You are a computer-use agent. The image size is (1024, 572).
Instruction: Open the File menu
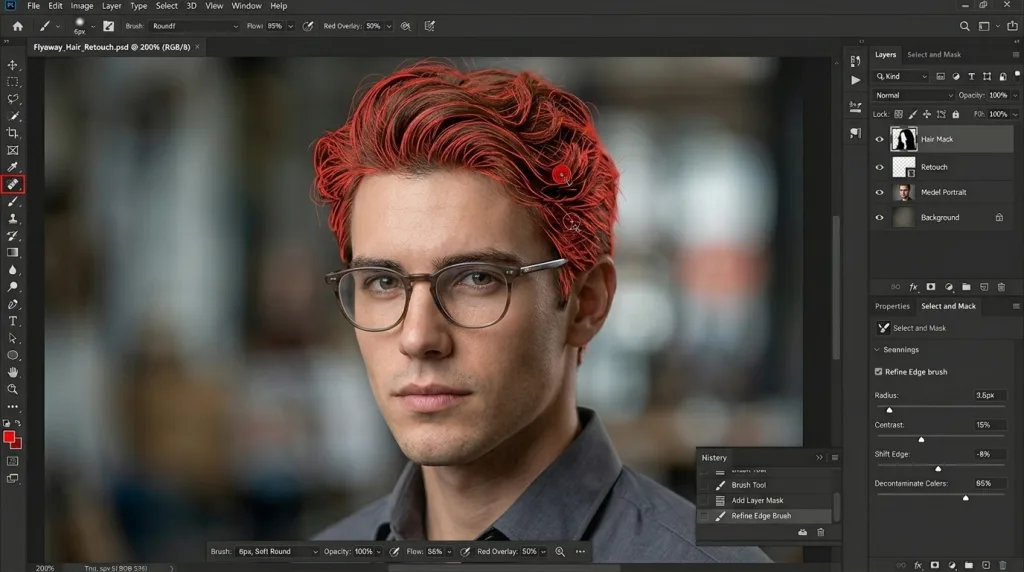click(x=33, y=6)
